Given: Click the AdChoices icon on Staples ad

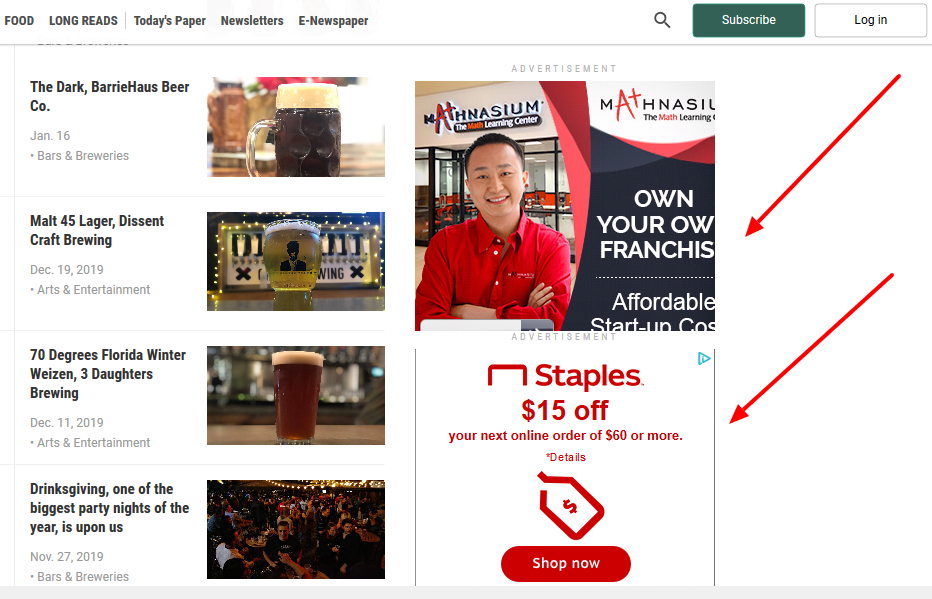Looking at the screenshot, I should (704, 358).
